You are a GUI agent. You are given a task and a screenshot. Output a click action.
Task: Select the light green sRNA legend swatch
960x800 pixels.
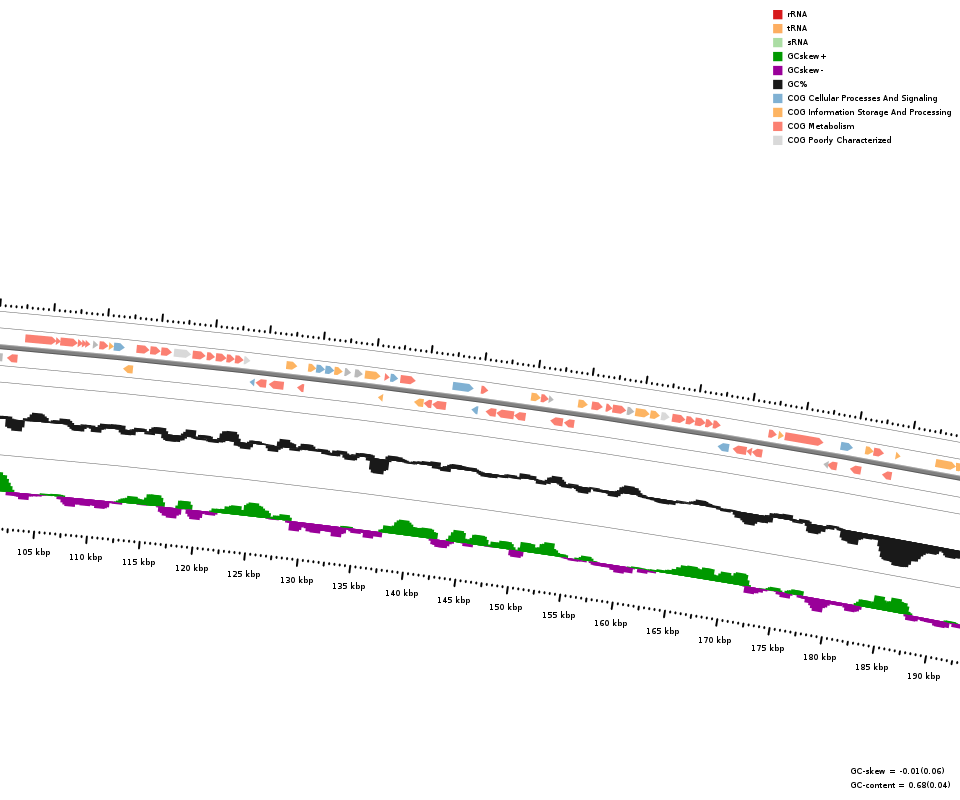tap(777, 42)
